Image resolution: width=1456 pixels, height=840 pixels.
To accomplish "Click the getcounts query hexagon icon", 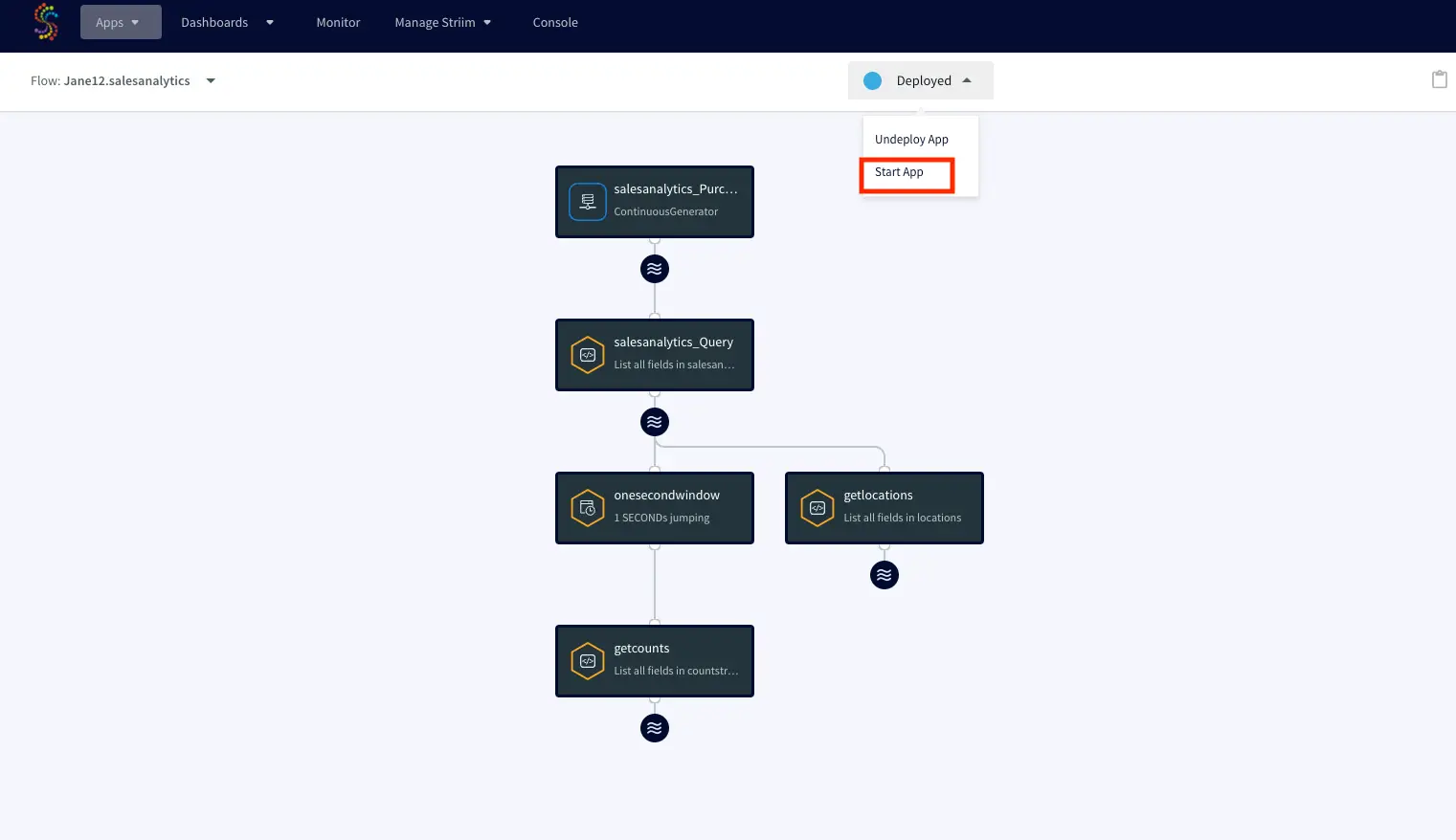I will pos(588,661).
